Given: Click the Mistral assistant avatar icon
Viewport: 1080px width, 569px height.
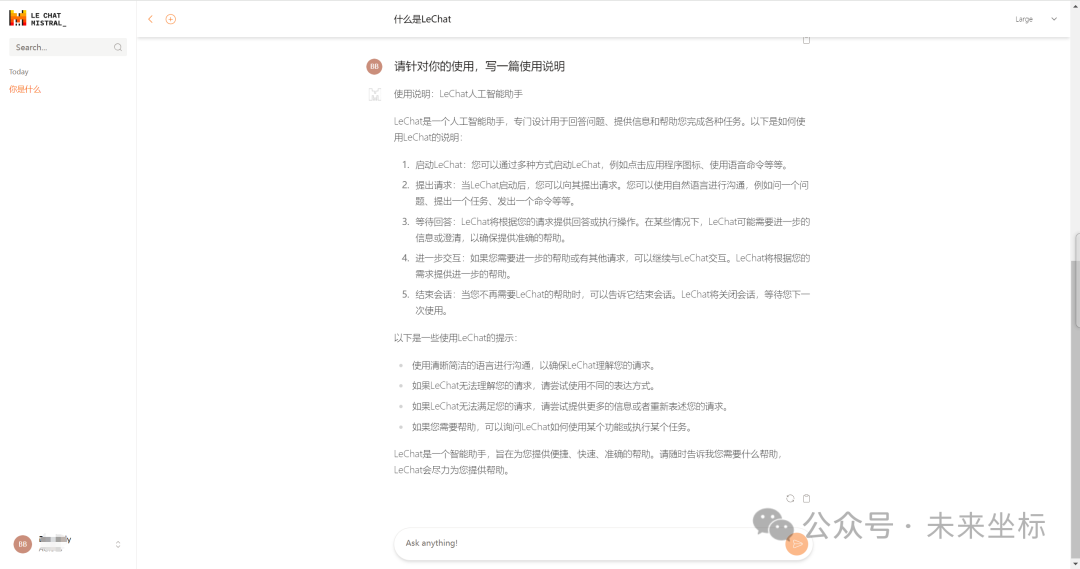Looking at the screenshot, I should pyautogui.click(x=374, y=94).
